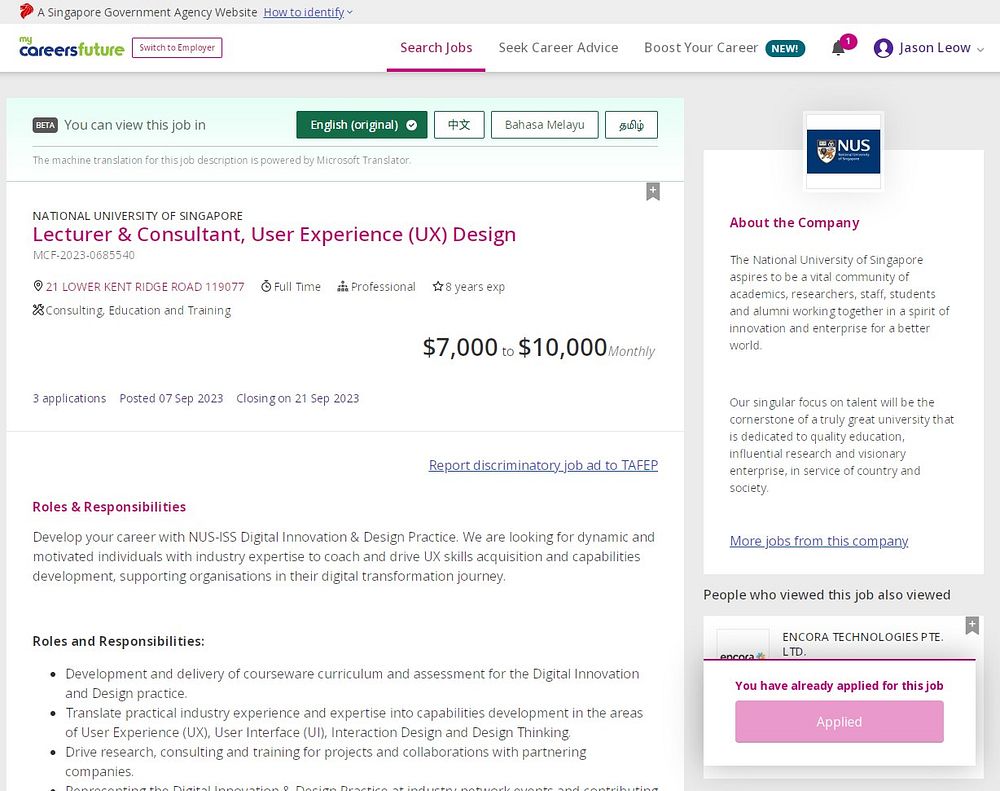This screenshot has height=791, width=1000.
Task: Select English (original) language
Action: 362,125
